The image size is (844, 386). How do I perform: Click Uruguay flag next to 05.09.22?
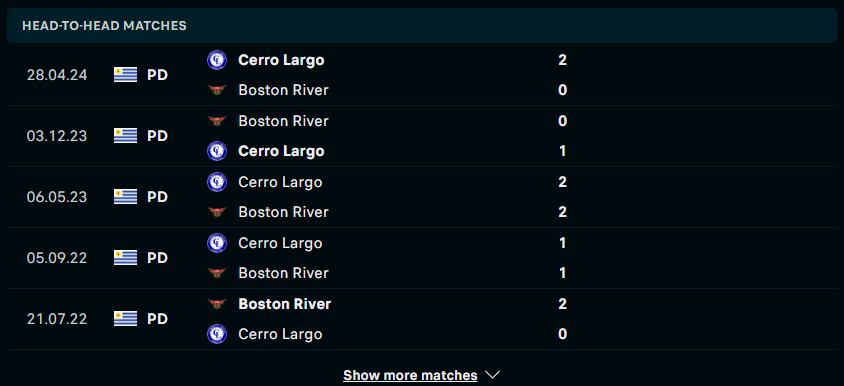(125, 258)
